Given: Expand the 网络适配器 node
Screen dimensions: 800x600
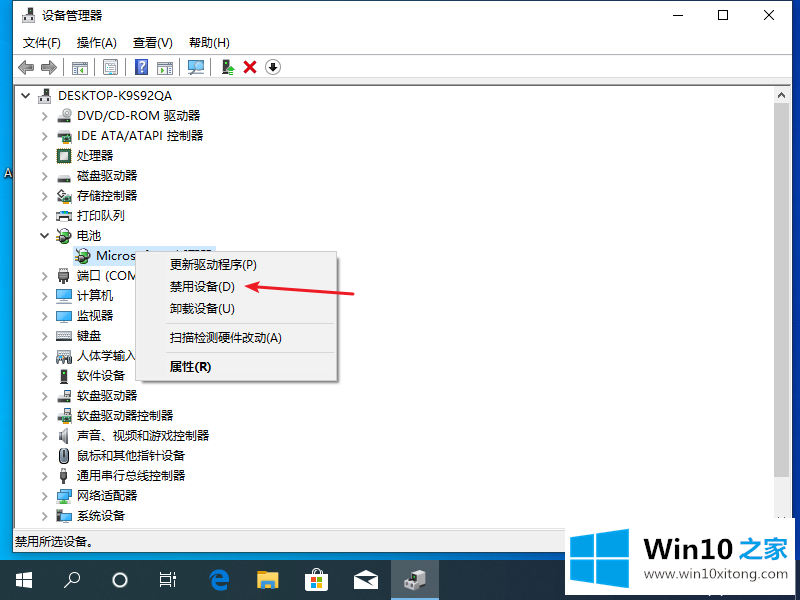Looking at the screenshot, I should point(45,496).
